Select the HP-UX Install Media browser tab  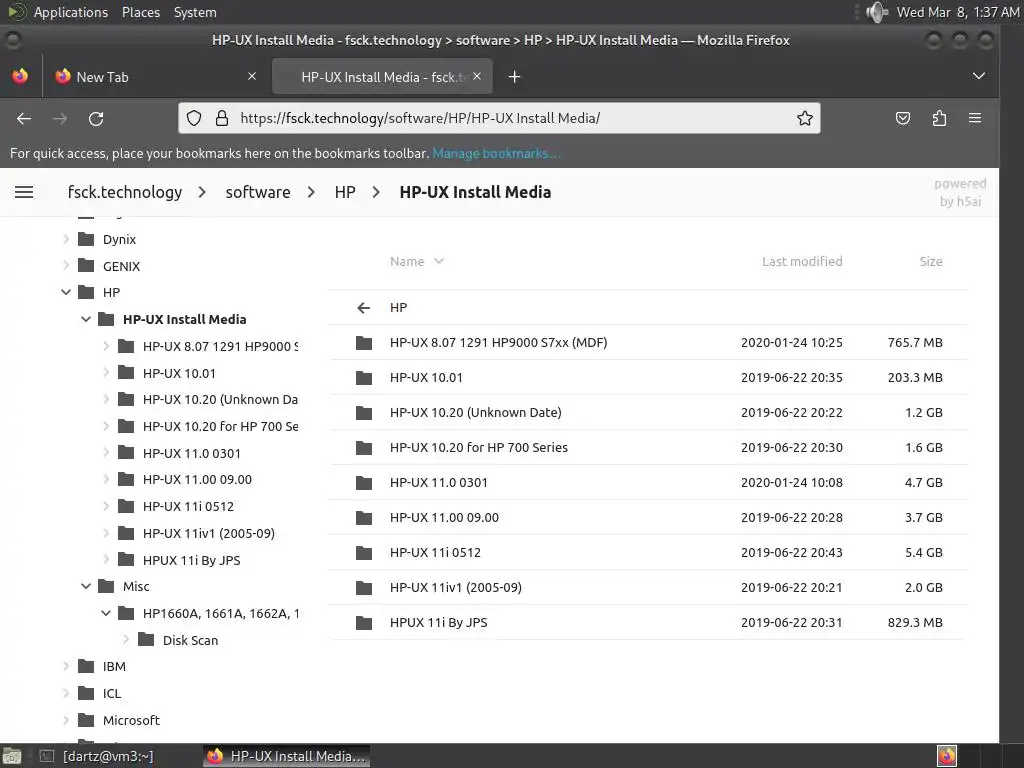point(382,76)
